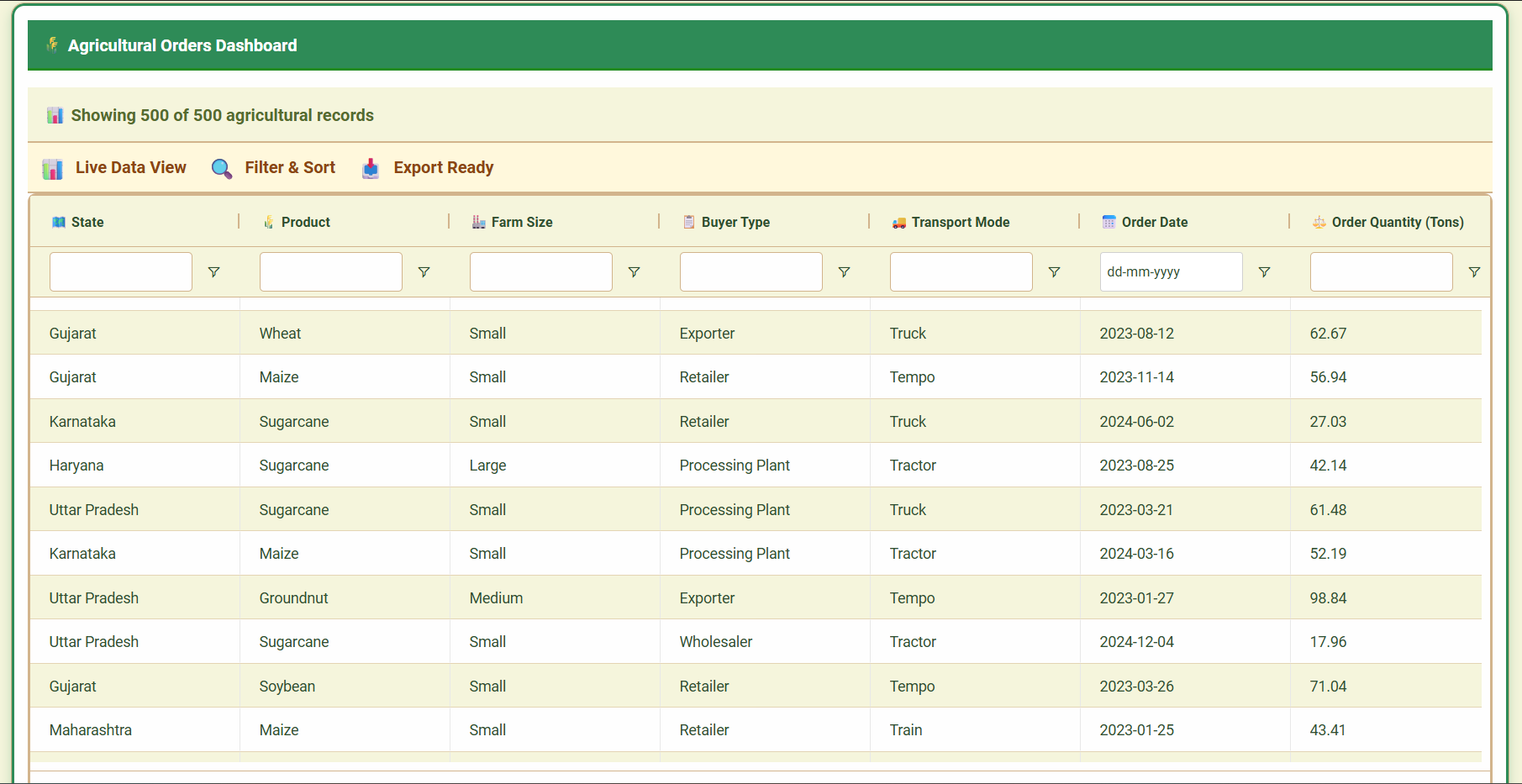The height and width of the screenshot is (784, 1522).
Task: Click the dd-mm-yyyy date filter field
Action: coord(1172,272)
